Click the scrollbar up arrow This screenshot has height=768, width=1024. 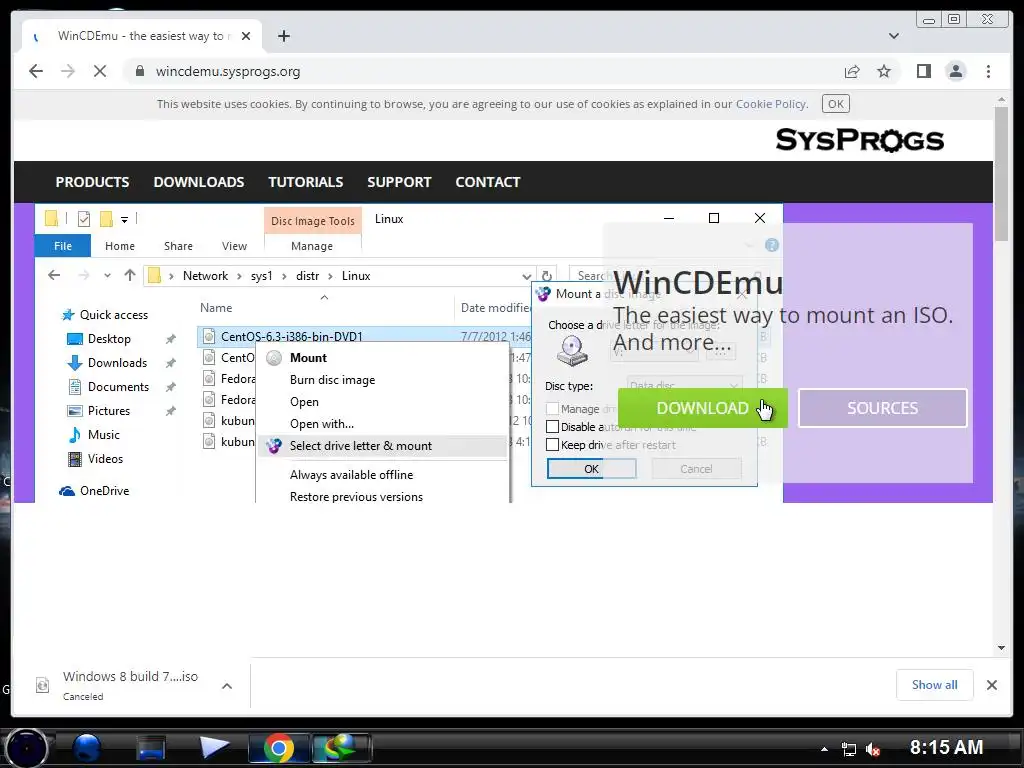point(1001,100)
